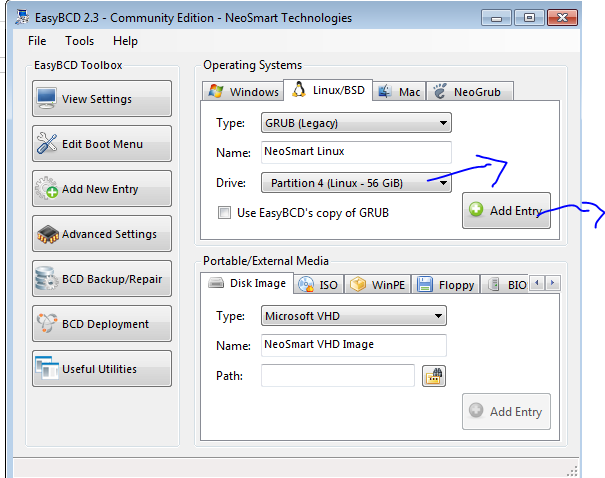Click the empty Path input field
The width and height of the screenshot is (605, 478).
click(x=338, y=375)
